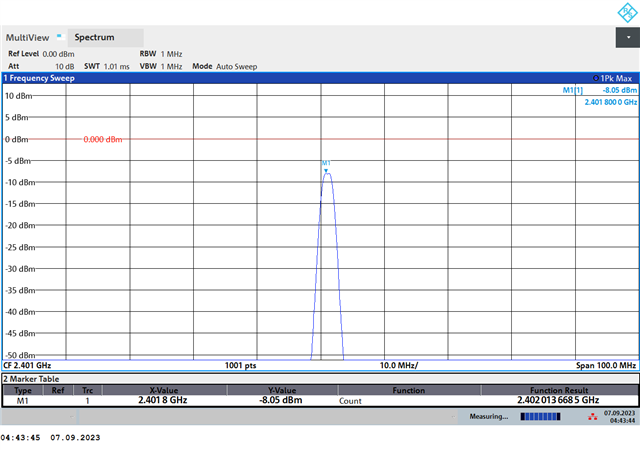640x450 pixels.
Task: Click the Function column header
Action: (409, 390)
